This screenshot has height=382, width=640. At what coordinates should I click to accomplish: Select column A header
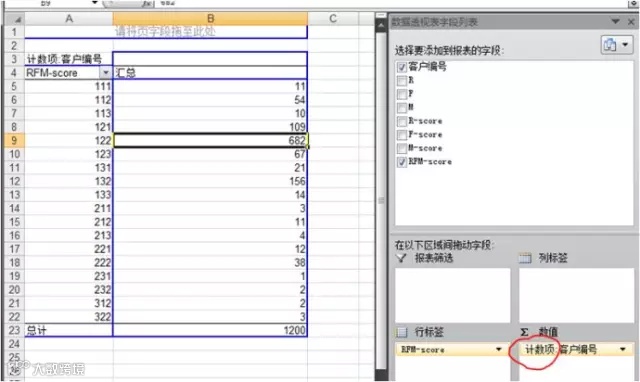pyautogui.click(x=69, y=19)
